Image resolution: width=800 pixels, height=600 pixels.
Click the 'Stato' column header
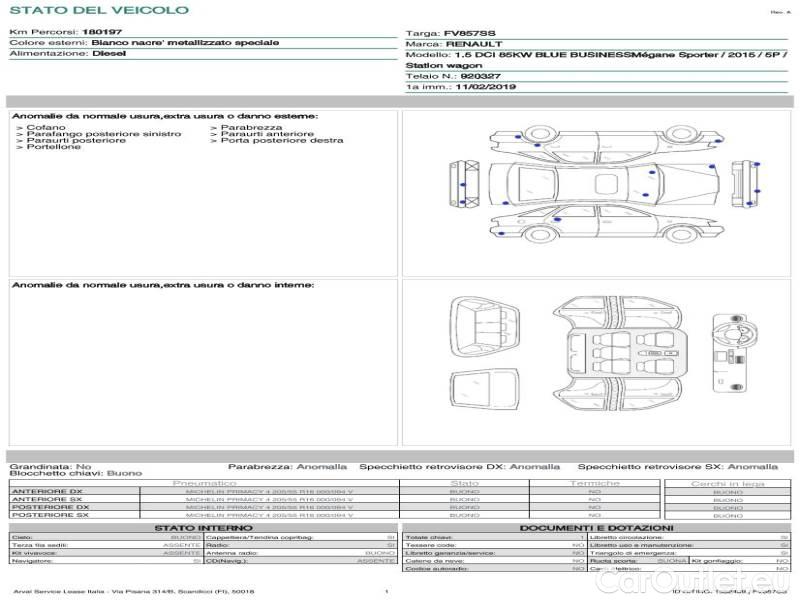464,483
